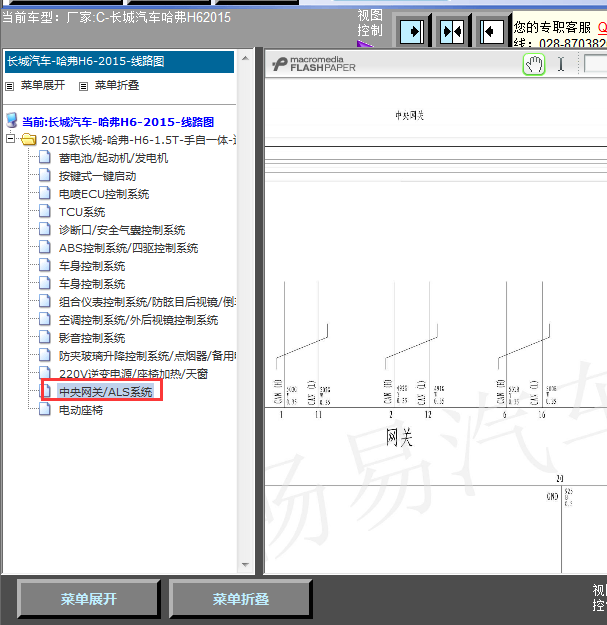Open 电动座椅 diagram
Viewport: 607px width, 625px height.
tap(81, 410)
